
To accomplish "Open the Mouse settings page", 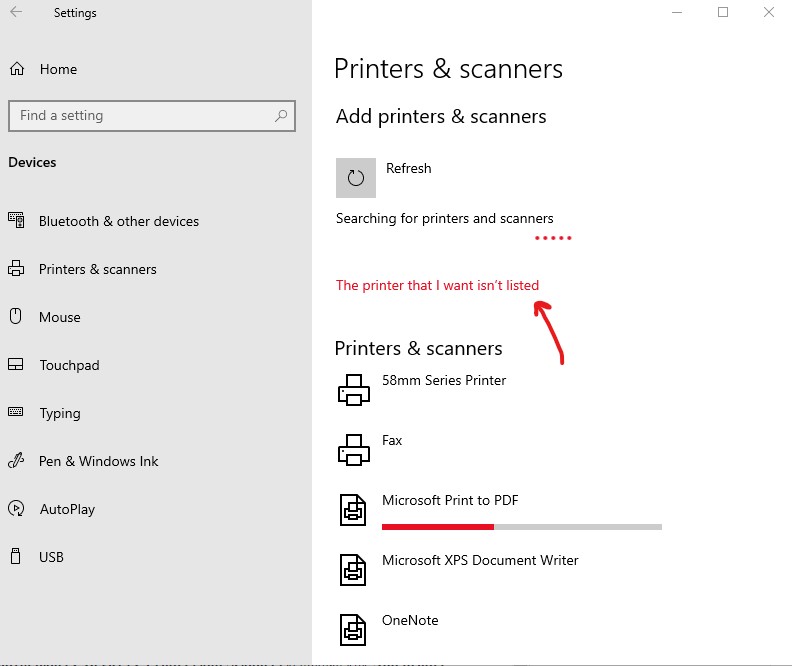I will [59, 317].
